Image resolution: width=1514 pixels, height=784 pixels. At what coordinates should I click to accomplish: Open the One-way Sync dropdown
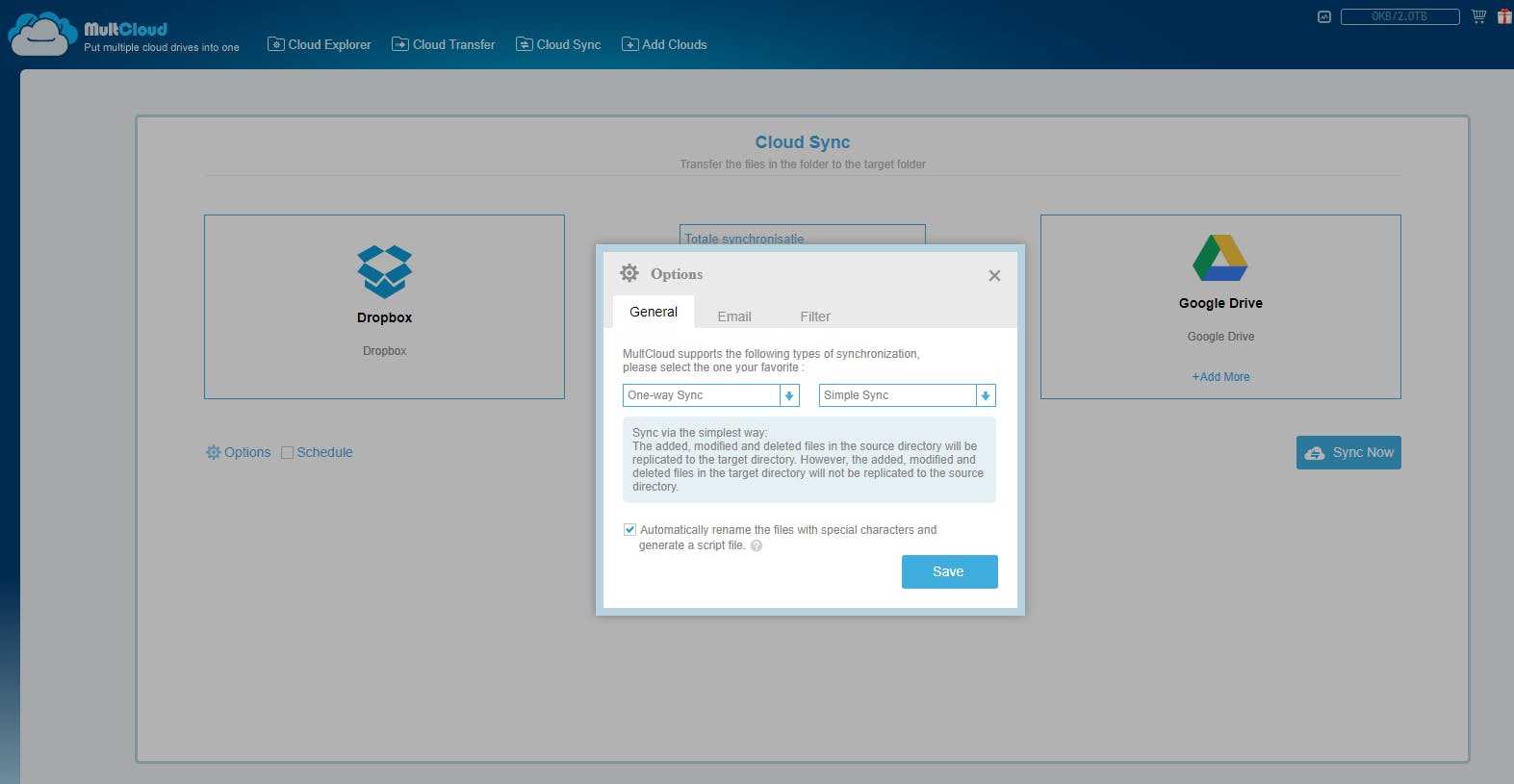711,395
